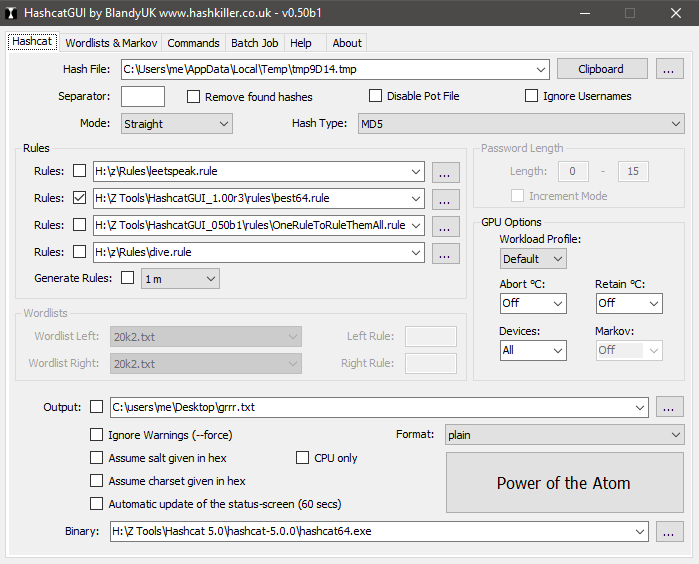Enable Remove found hashes checkbox
The width and height of the screenshot is (699, 564).
[x=194, y=97]
